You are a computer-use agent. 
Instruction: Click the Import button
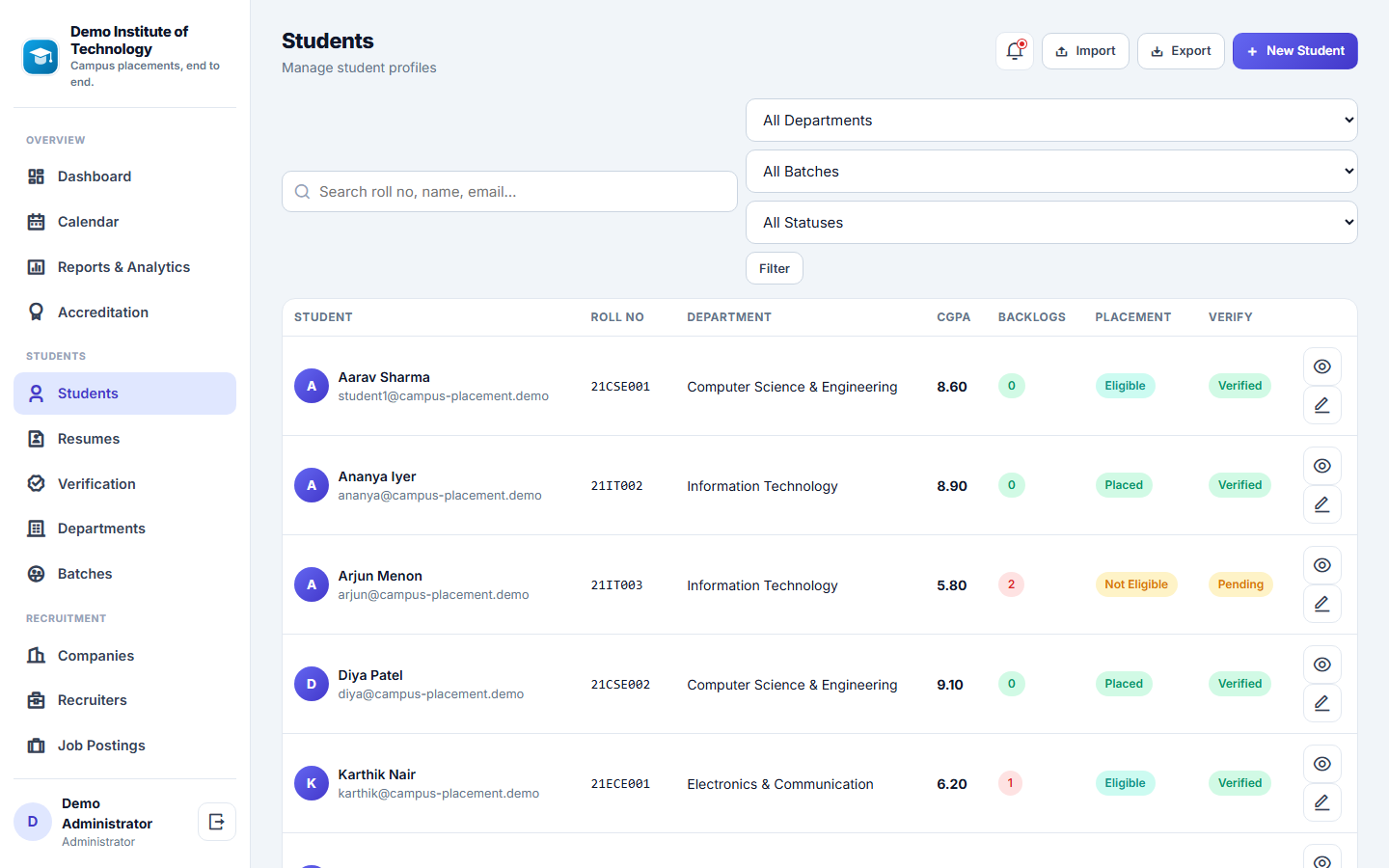(1085, 51)
